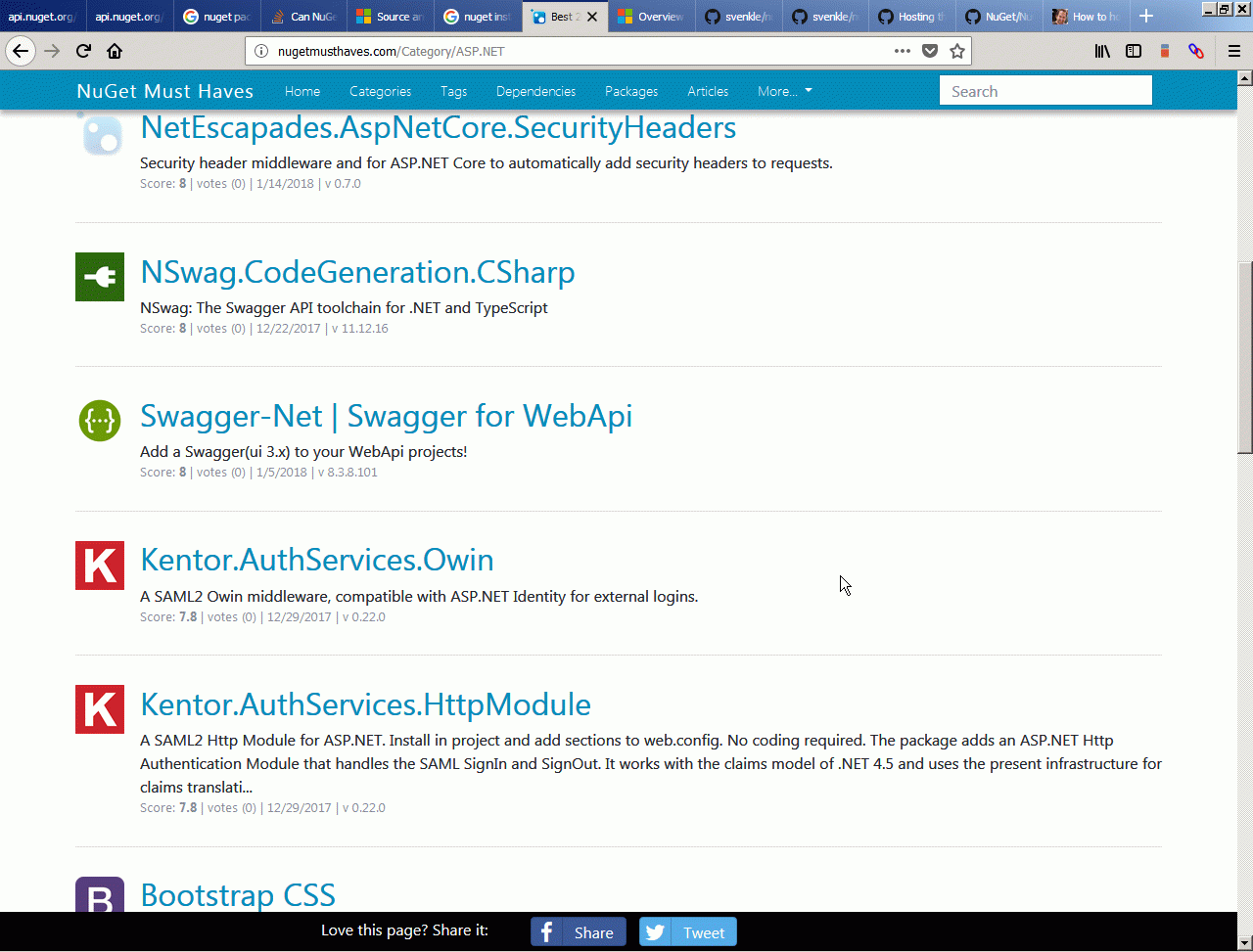Viewport: 1253px width, 952px height.
Task: Click 'NSwag: The Swagger API toolchain' description
Action: pyautogui.click(x=344, y=307)
